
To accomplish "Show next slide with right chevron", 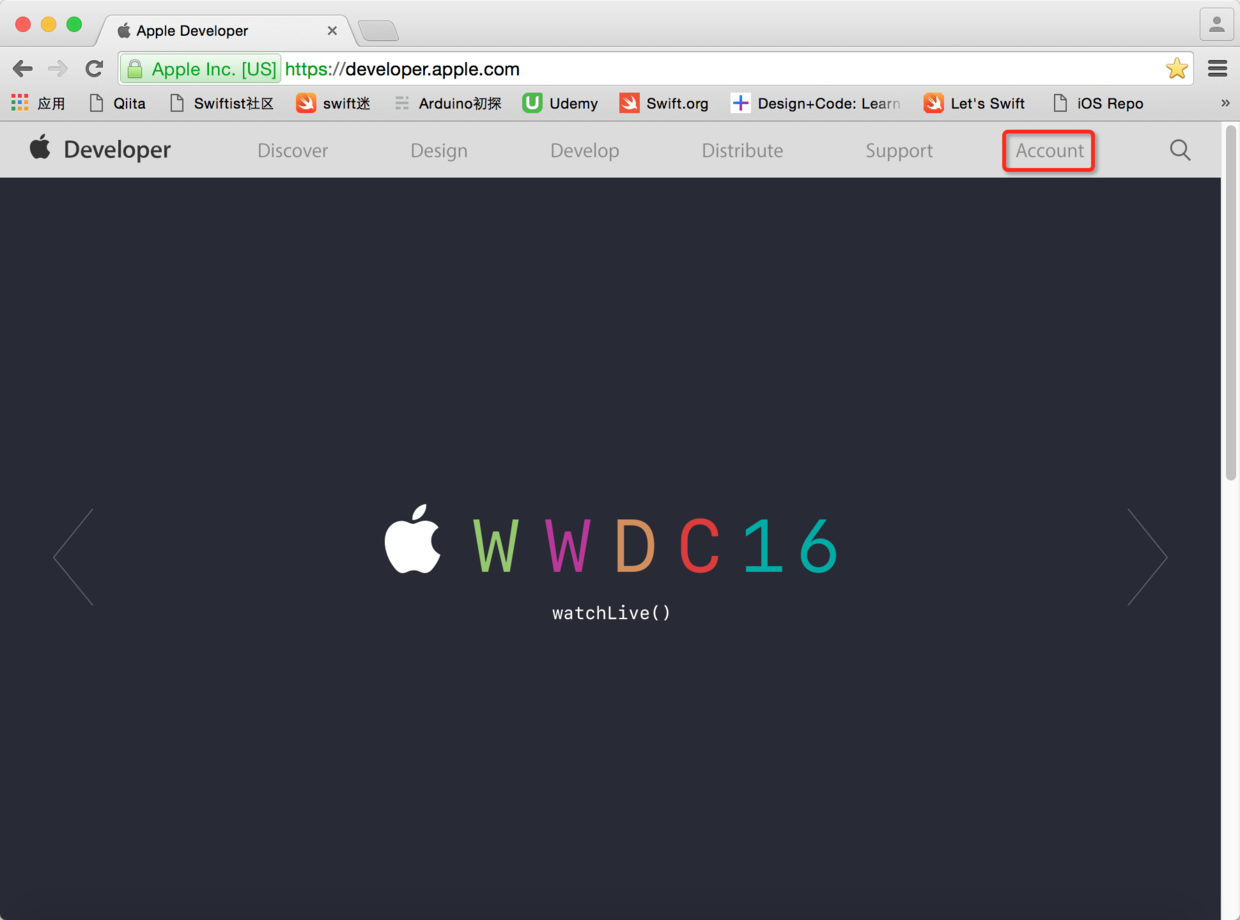I will click(x=1147, y=557).
